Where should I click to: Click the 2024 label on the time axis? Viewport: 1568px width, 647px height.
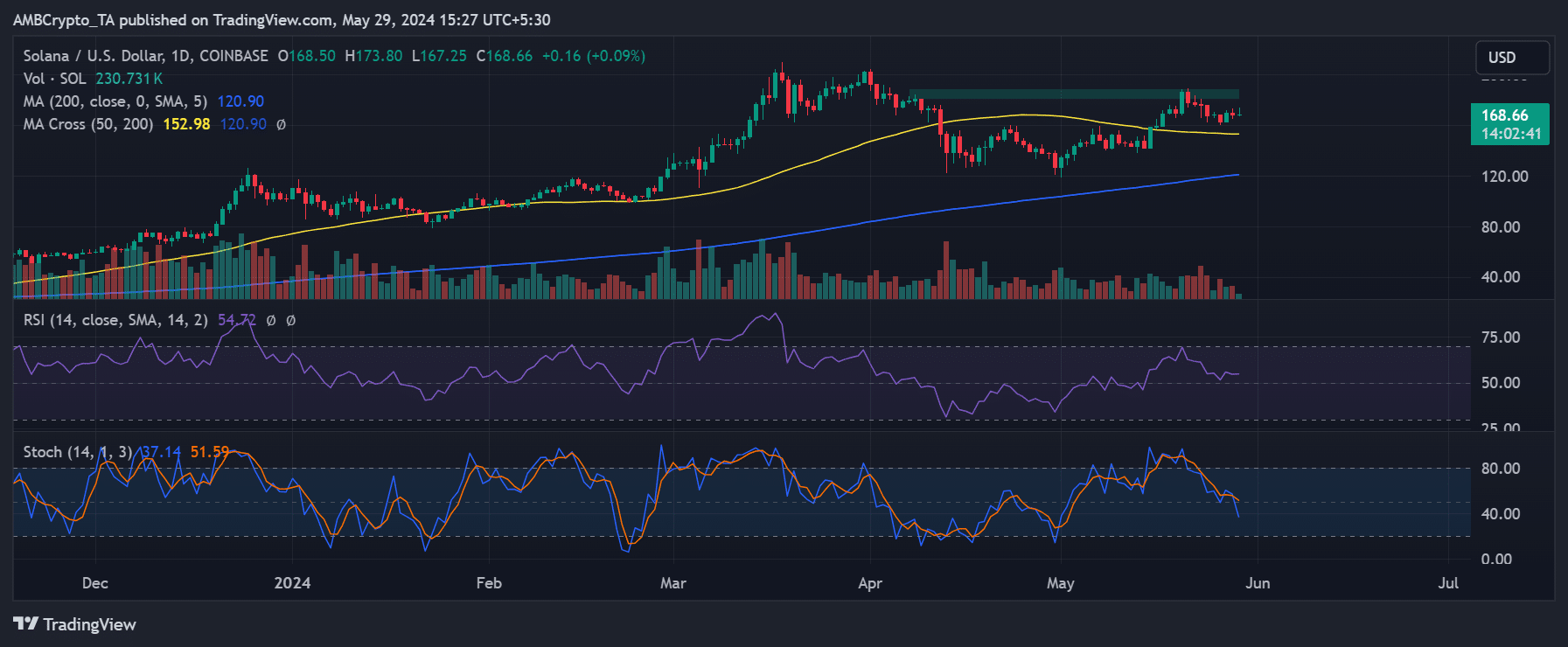(x=292, y=583)
